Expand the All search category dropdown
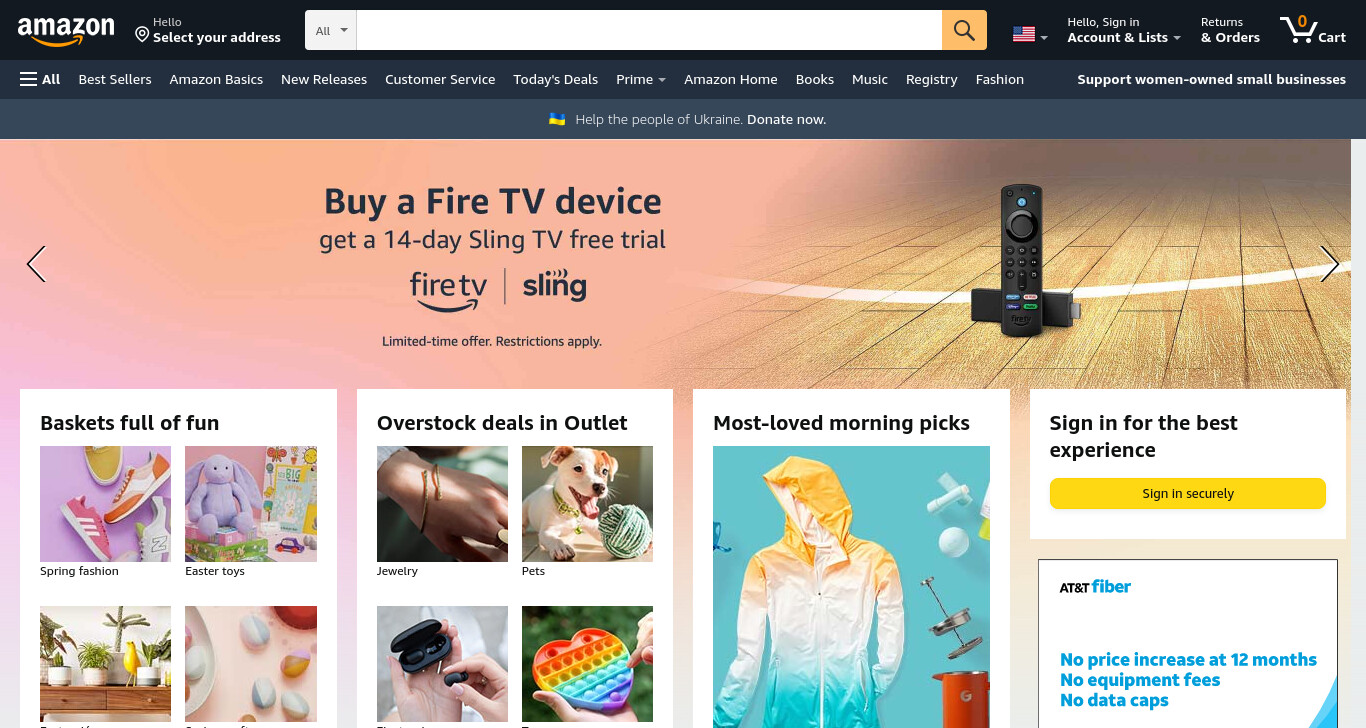 tap(331, 30)
